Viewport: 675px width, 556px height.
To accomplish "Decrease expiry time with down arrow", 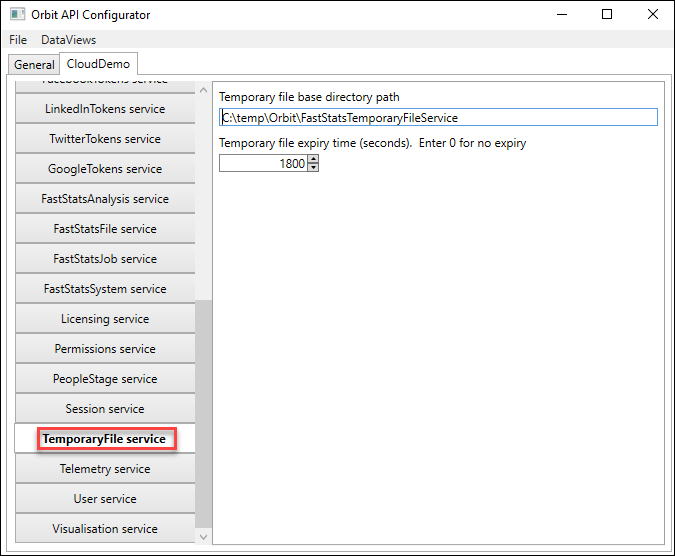I will point(313,167).
